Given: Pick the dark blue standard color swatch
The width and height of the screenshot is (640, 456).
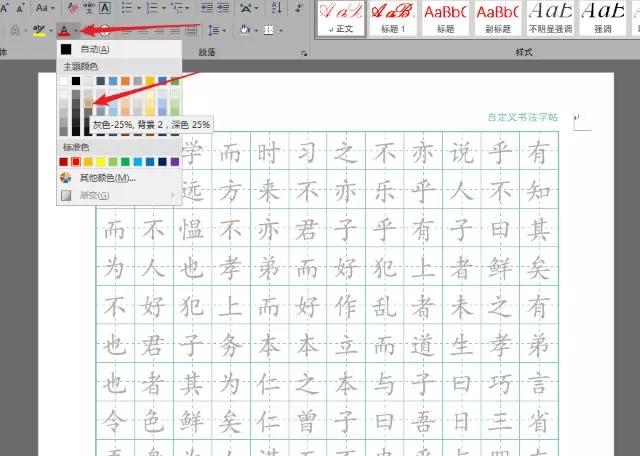Looking at the screenshot, I should click(162, 162).
